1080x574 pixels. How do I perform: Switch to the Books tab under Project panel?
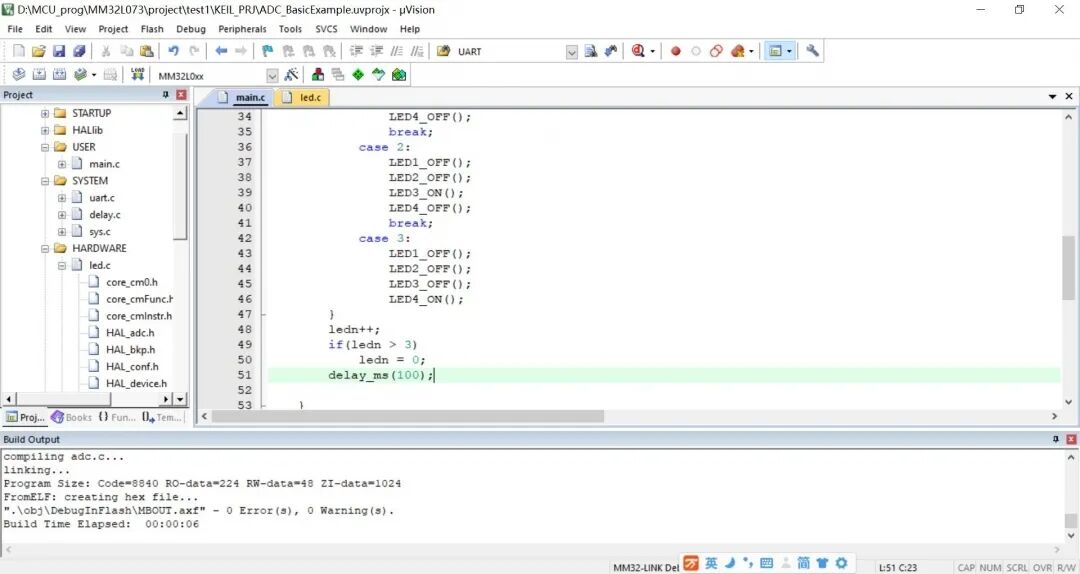click(71, 417)
